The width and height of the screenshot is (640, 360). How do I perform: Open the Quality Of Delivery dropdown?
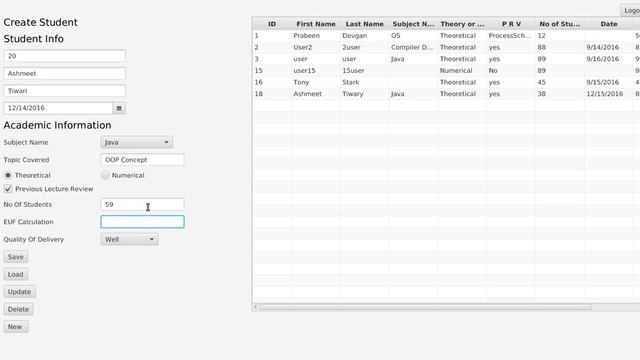[x=129, y=239]
